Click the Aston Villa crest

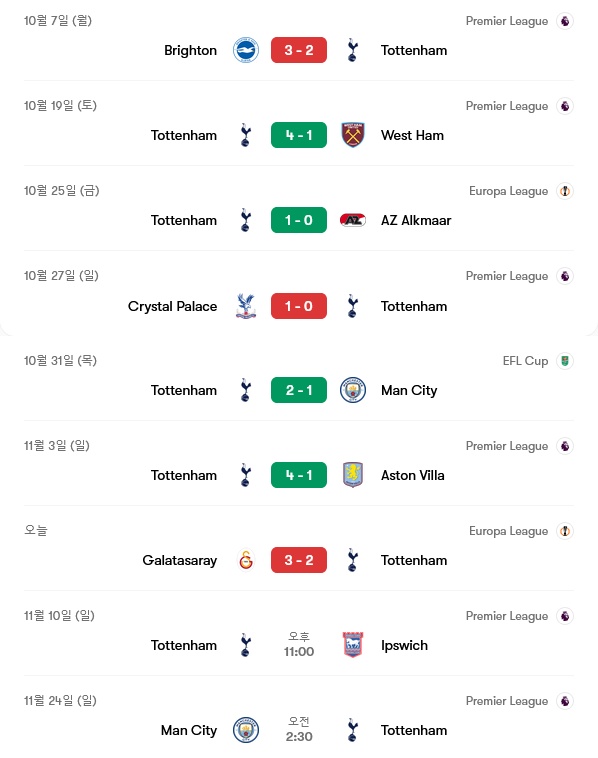click(353, 475)
